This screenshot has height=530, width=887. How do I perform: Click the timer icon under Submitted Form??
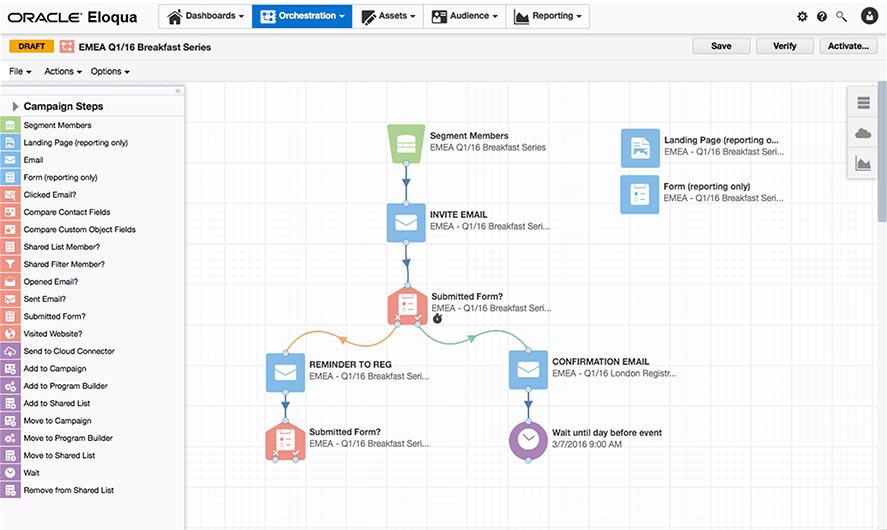click(437, 318)
